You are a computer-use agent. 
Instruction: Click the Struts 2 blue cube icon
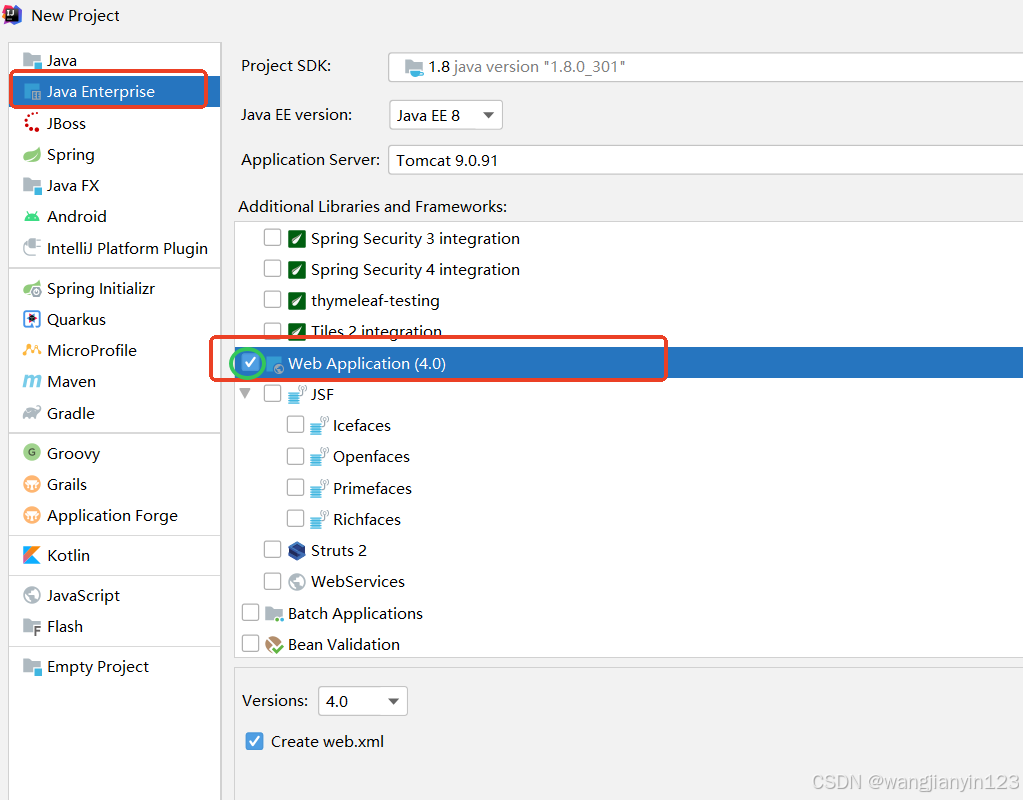click(297, 551)
